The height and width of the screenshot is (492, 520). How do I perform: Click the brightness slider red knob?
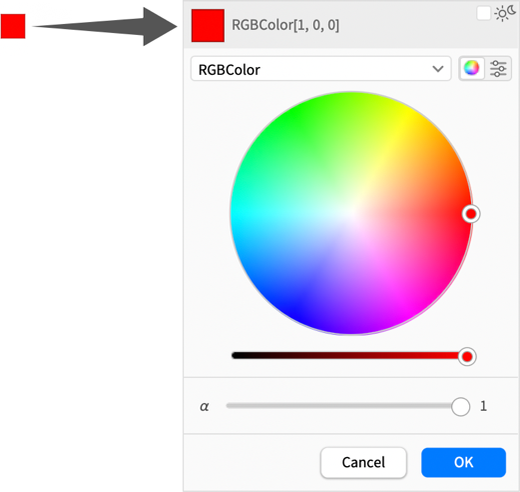coord(467,357)
